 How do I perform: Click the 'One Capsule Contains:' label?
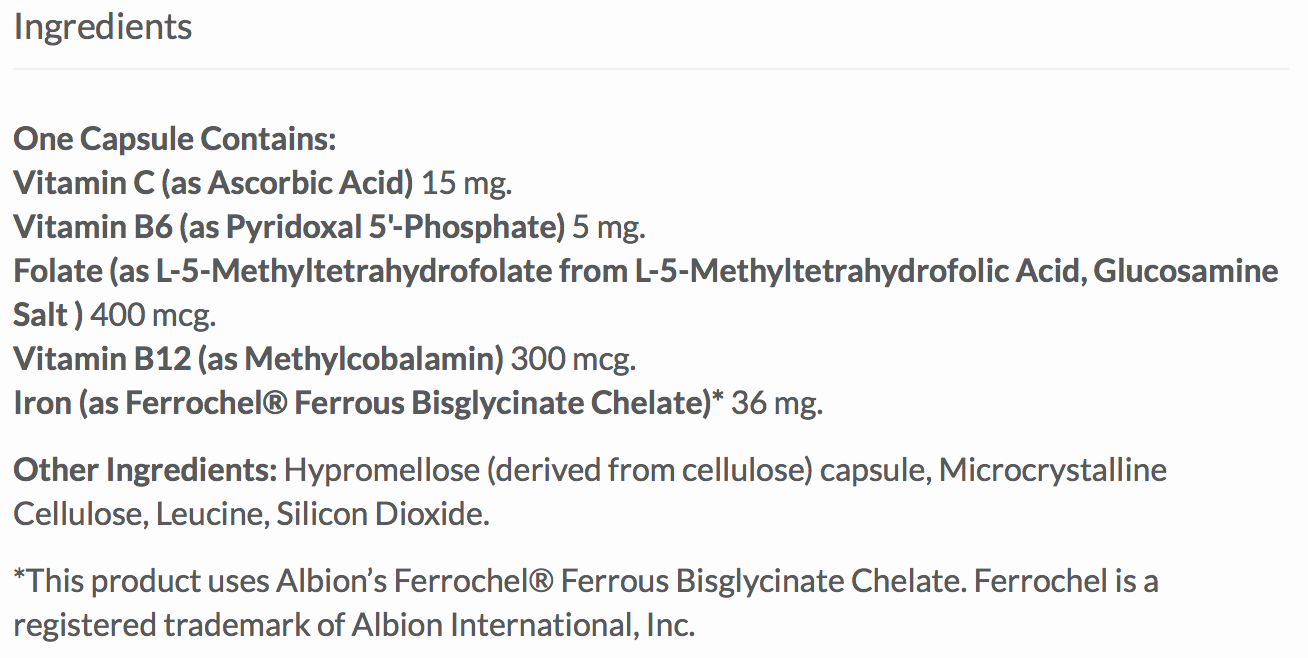[174, 139]
